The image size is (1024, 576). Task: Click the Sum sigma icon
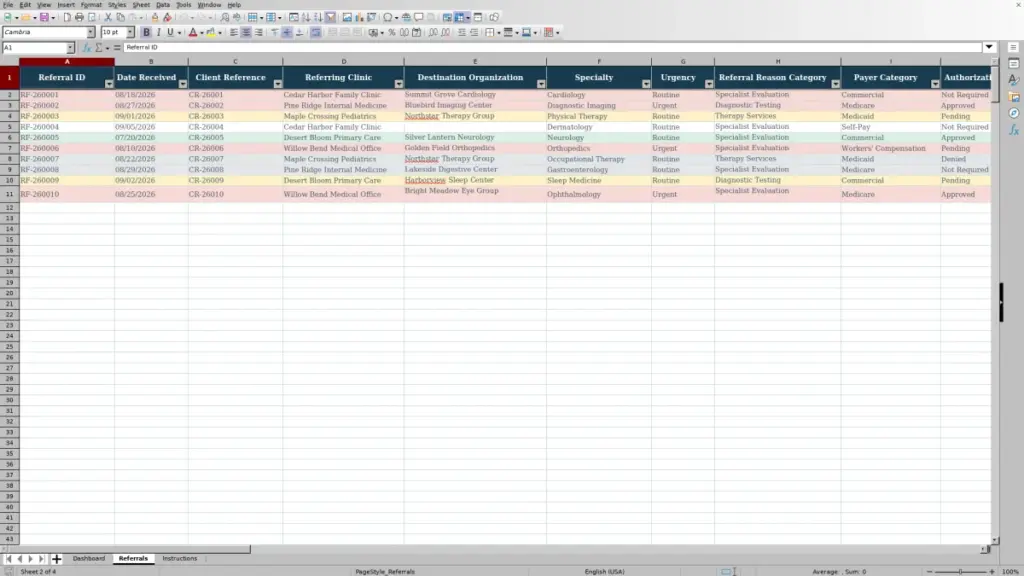99,48
